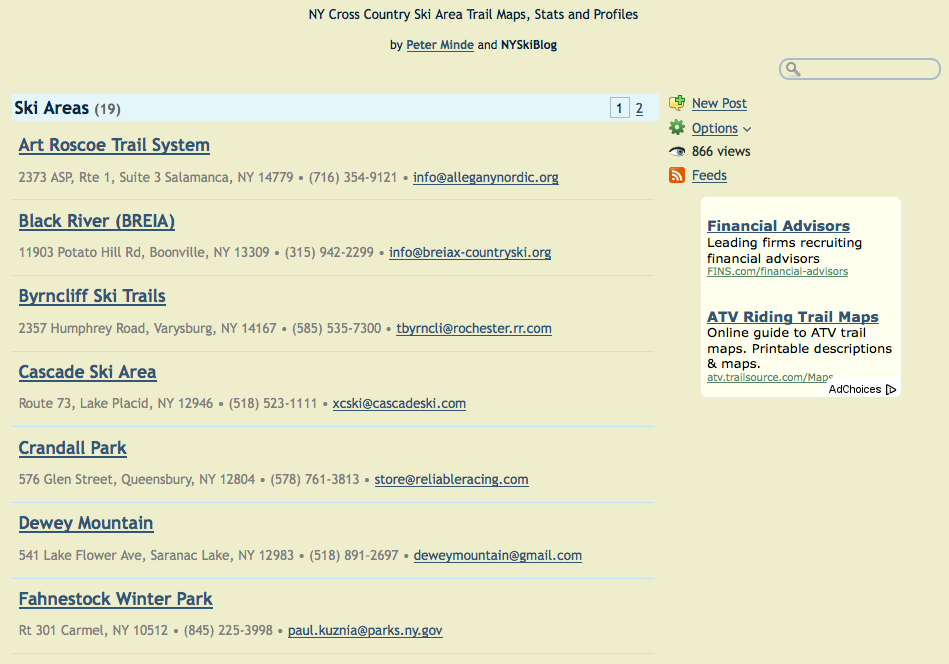This screenshot has height=664, width=949.
Task: Select page 1 of Ski Areas
Action: click(619, 109)
